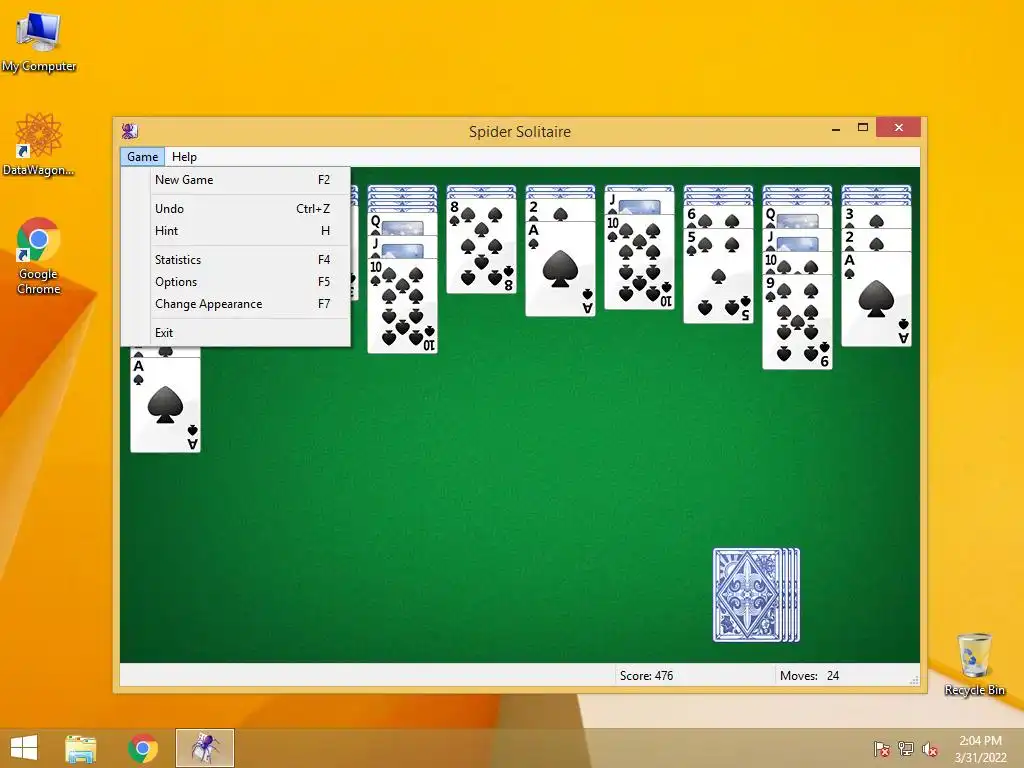Image resolution: width=1024 pixels, height=768 pixels.
Task: Select the ace under the 2 in the middle column
Action: click(560, 269)
